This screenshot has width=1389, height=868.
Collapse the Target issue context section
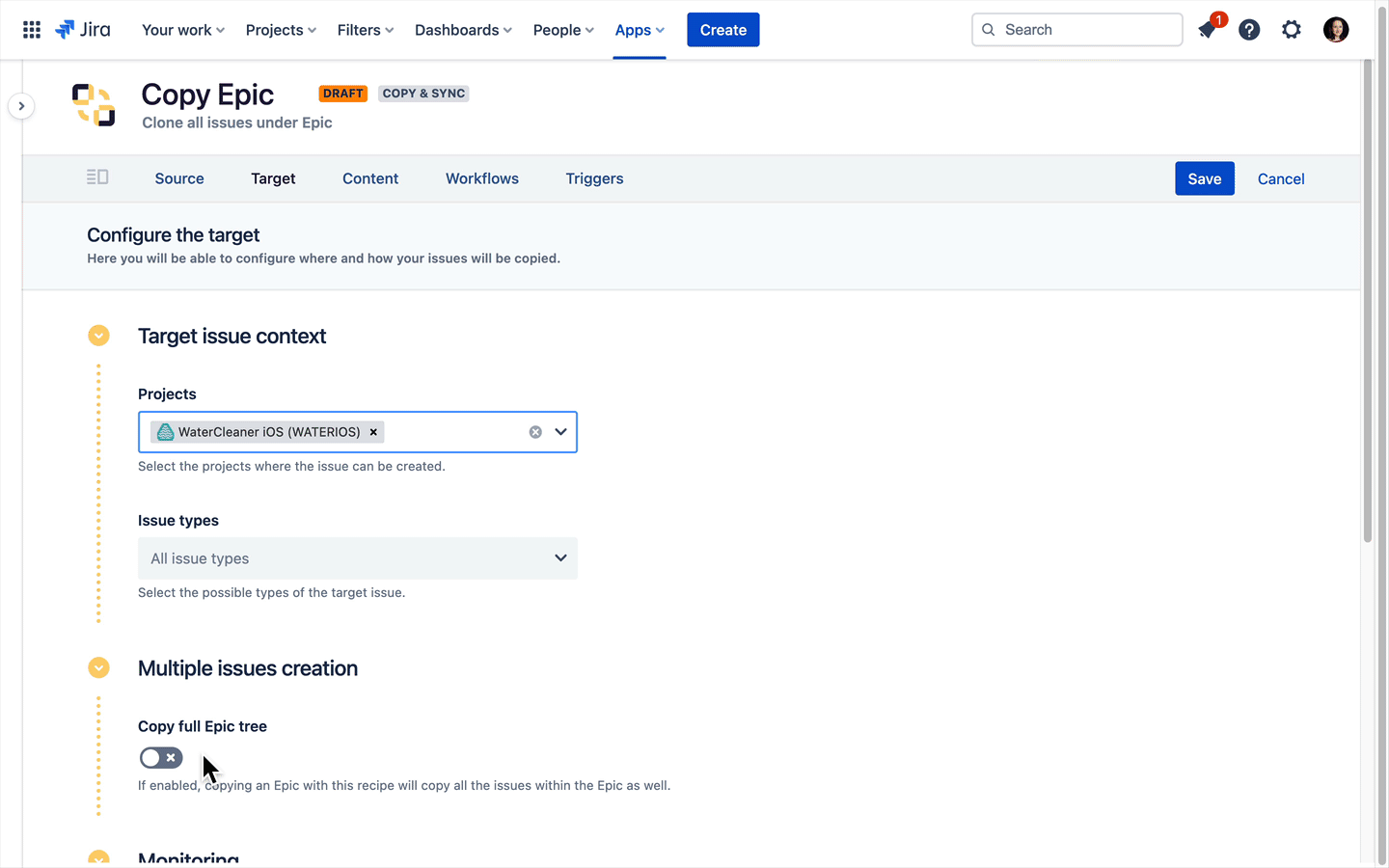pyautogui.click(x=98, y=335)
